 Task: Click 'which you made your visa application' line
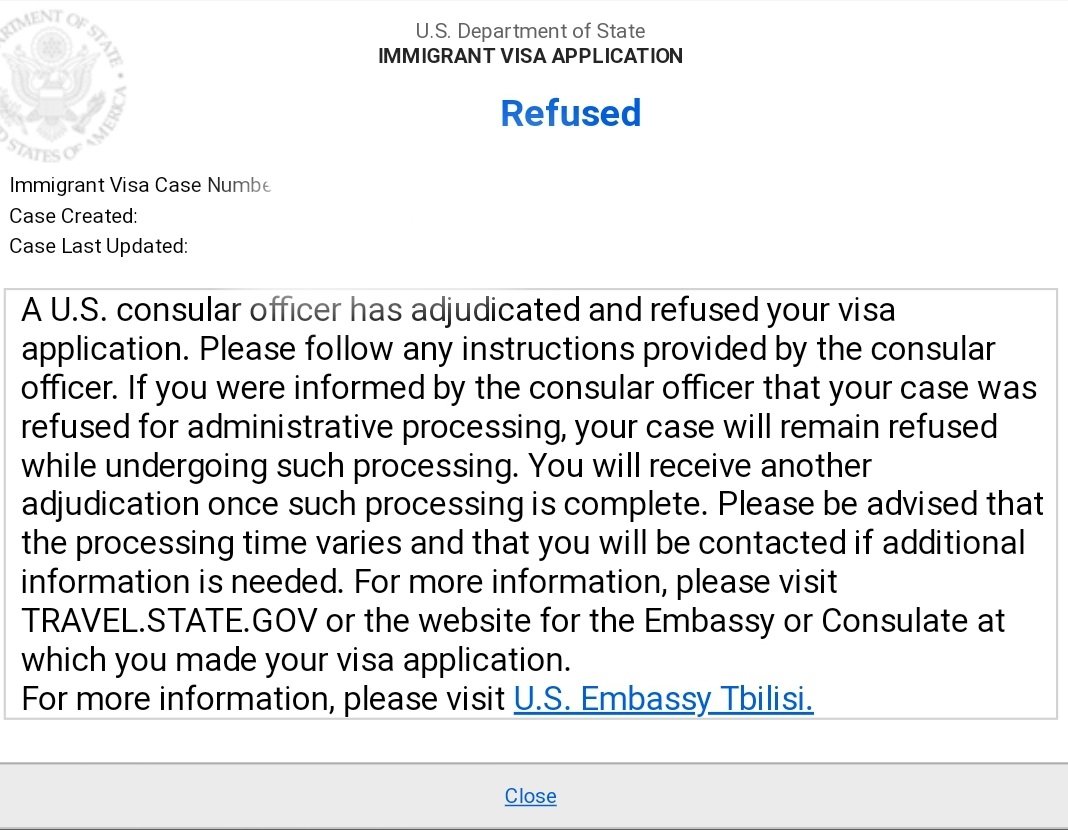296,660
